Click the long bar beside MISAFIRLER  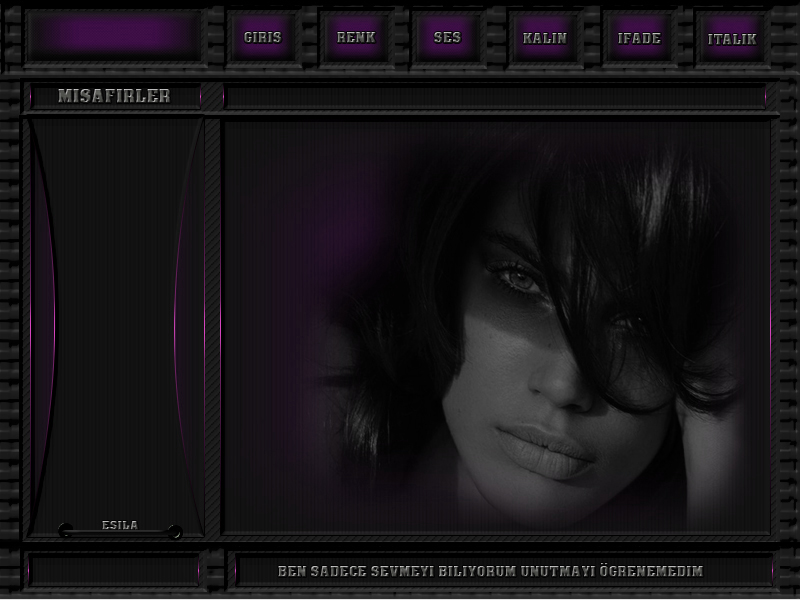point(497,97)
